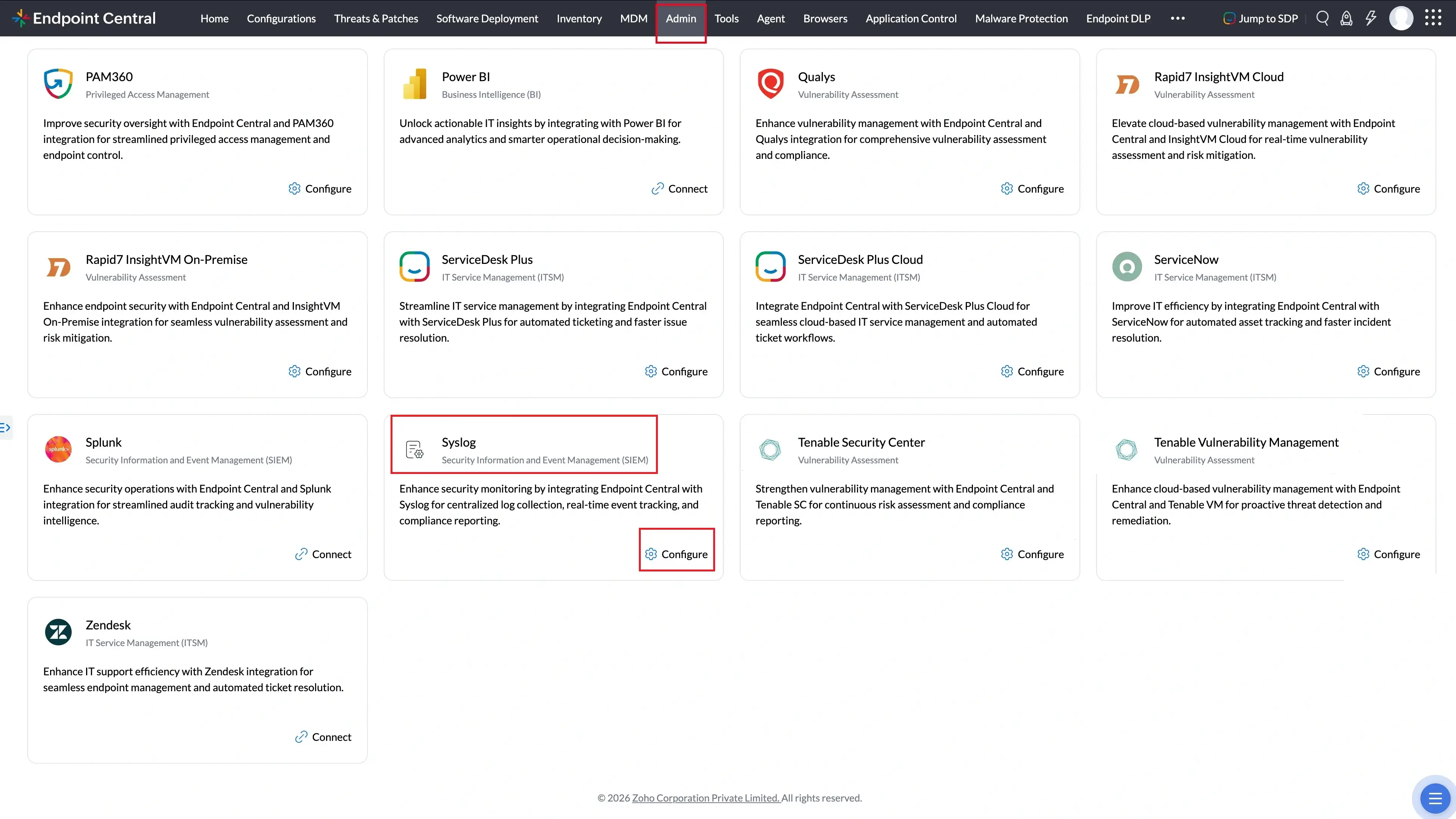The height and width of the screenshot is (819, 1456).
Task: Open the search magnifier icon
Action: click(x=1322, y=18)
